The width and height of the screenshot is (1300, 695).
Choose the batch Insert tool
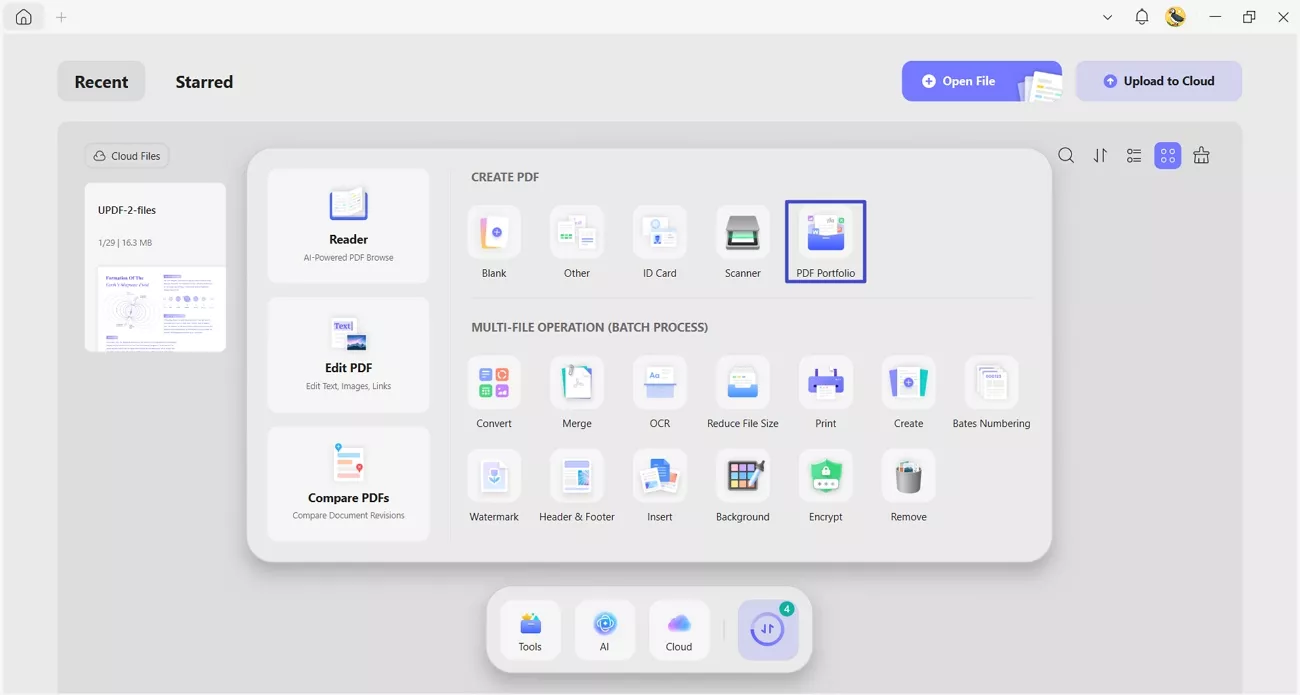(660, 486)
